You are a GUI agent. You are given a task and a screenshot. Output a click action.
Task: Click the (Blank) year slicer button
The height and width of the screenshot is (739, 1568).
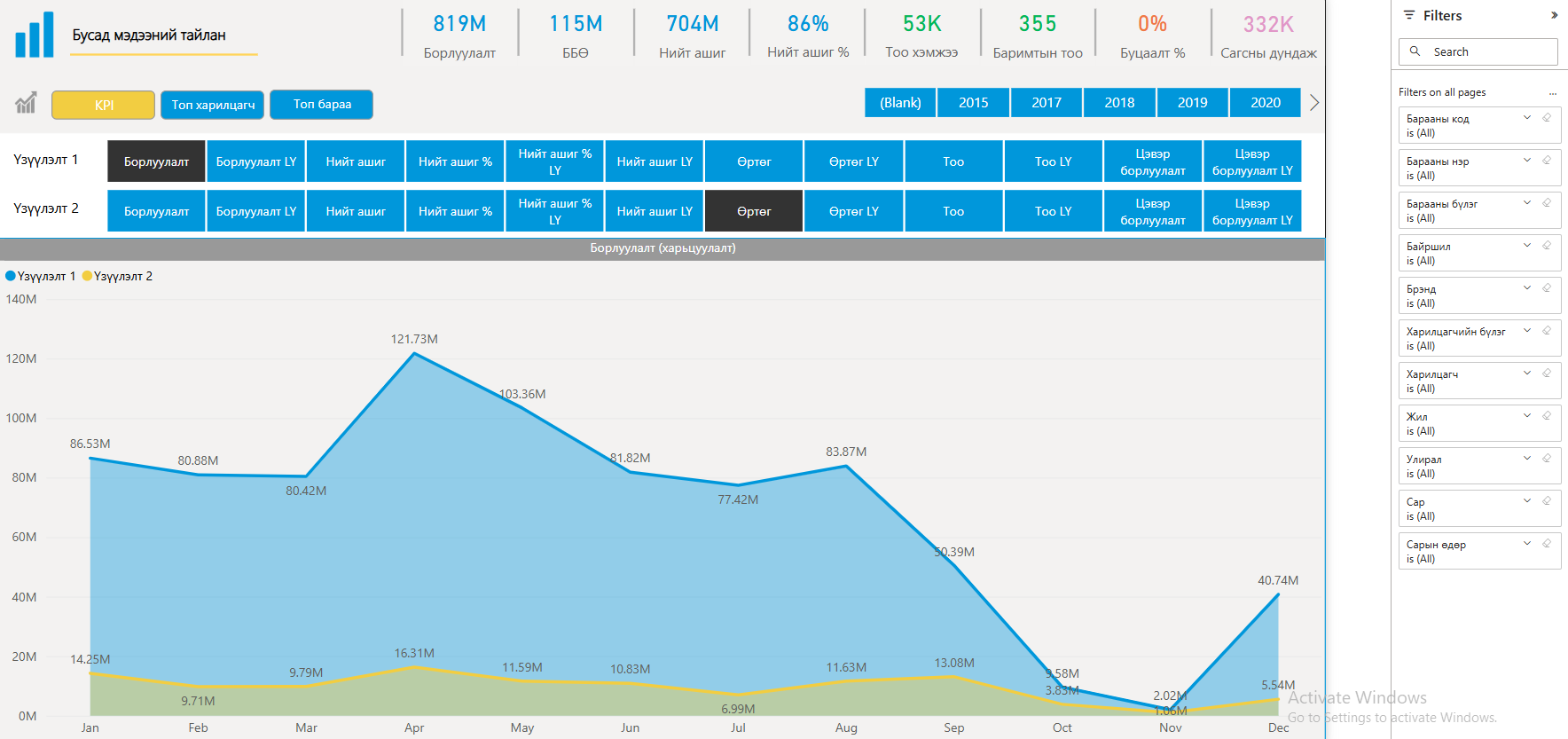pos(900,103)
